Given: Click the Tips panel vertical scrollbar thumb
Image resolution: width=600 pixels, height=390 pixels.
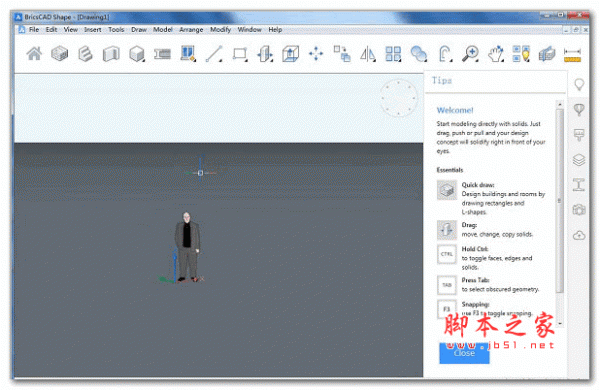Looking at the screenshot, I should coord(560,201).
